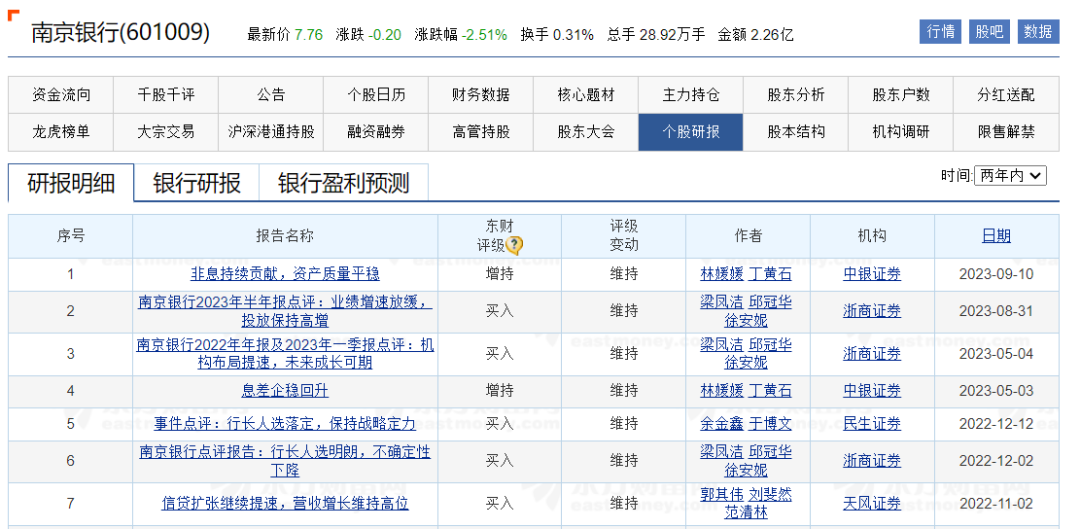The width and height of the screenshot is (1080, 529).
Task: Click author 郭其伟
Action: click(x=722, y=495)
